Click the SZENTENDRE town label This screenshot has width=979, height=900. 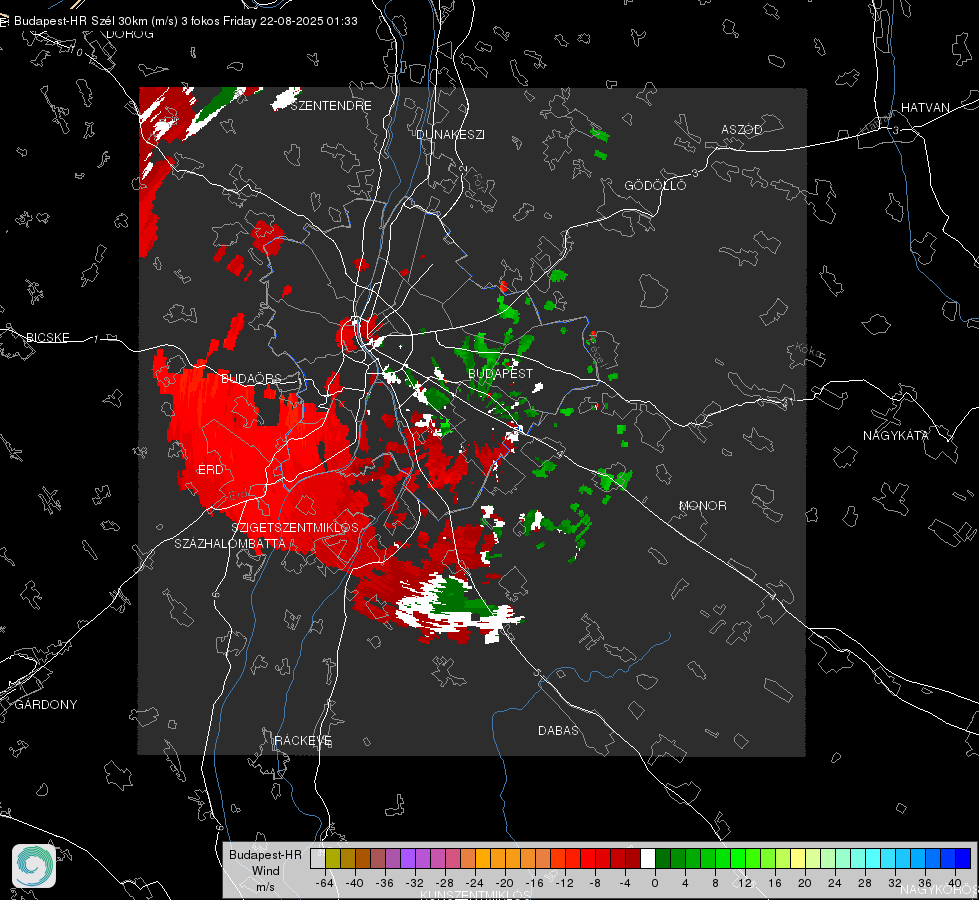point(330,106)
